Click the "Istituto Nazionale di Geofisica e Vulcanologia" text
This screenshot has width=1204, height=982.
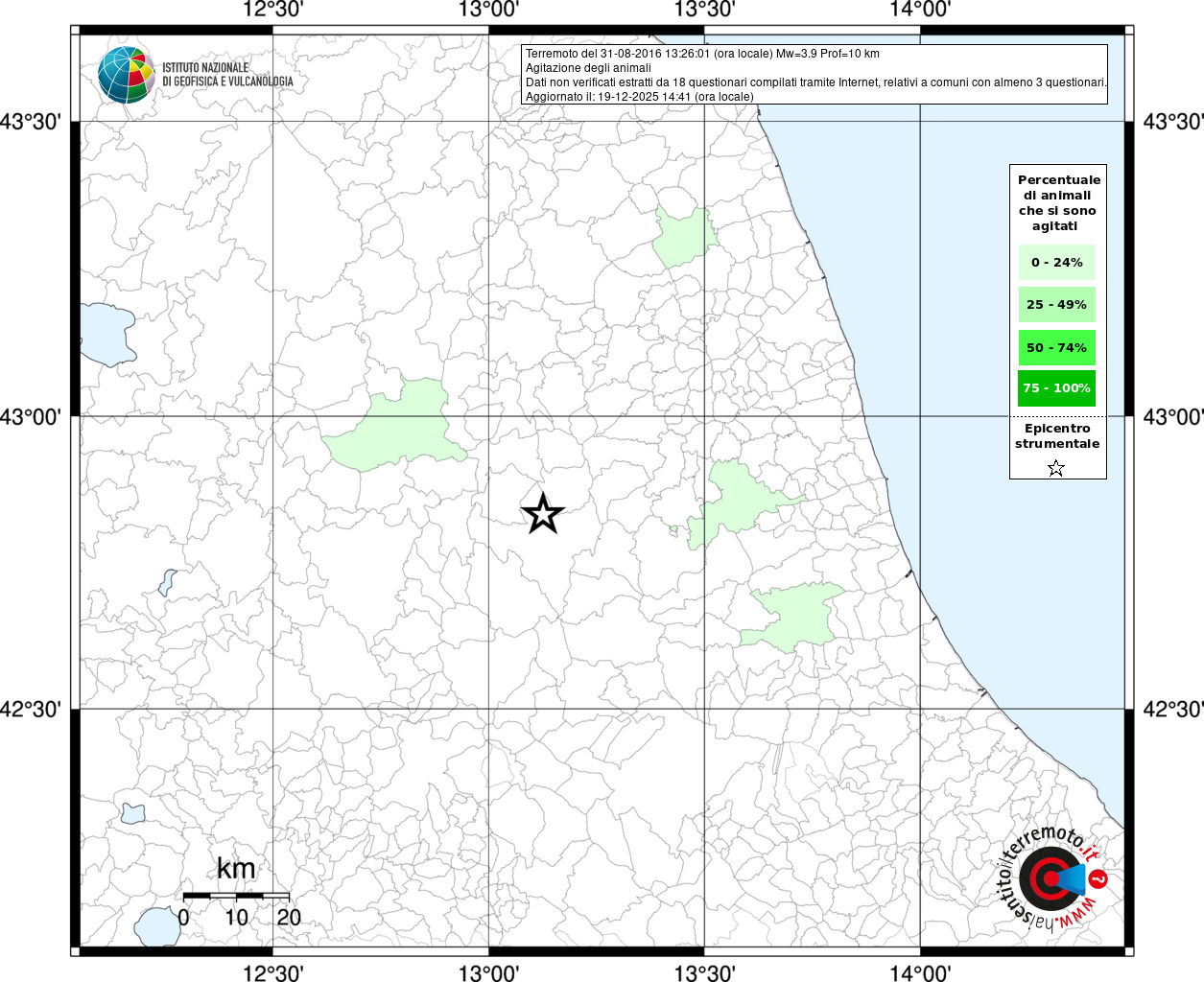227,75
